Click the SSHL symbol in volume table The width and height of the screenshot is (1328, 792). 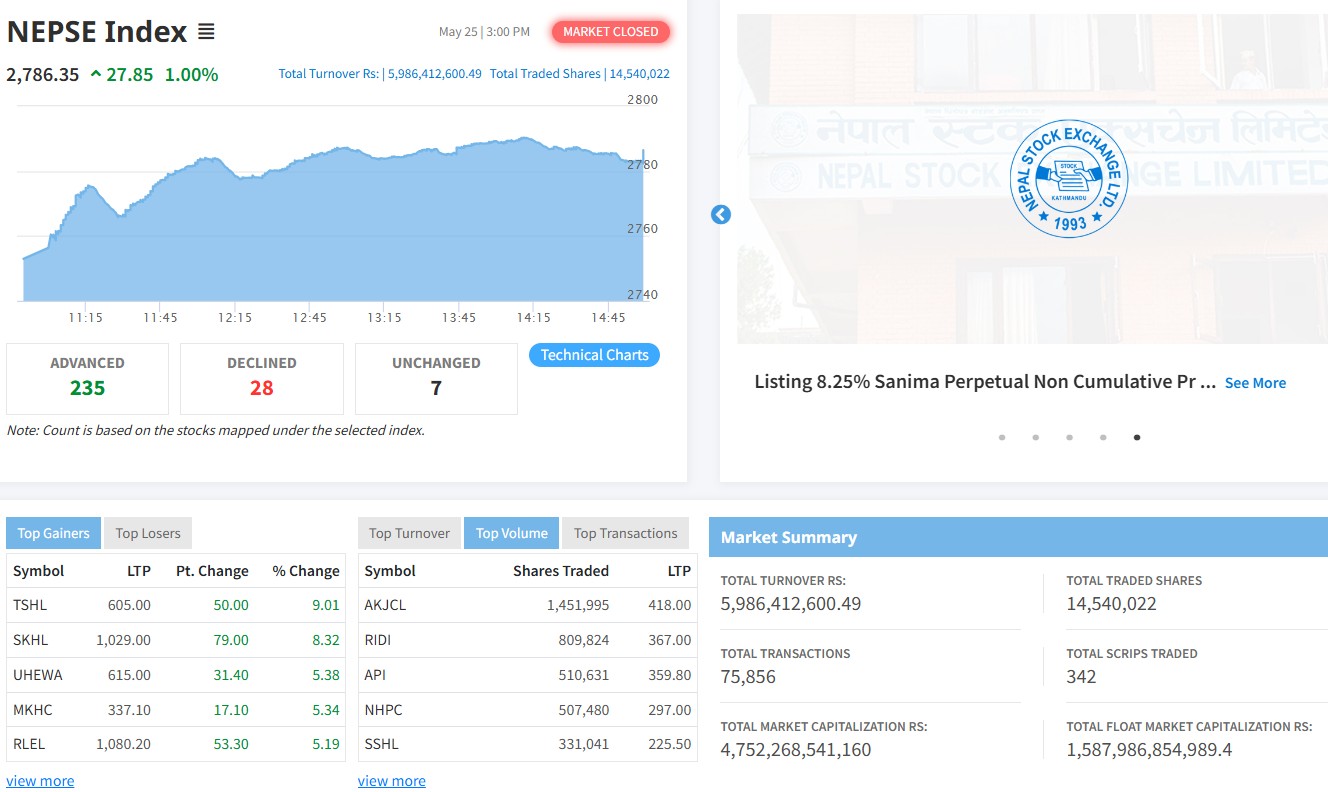[x=382, y=744]
